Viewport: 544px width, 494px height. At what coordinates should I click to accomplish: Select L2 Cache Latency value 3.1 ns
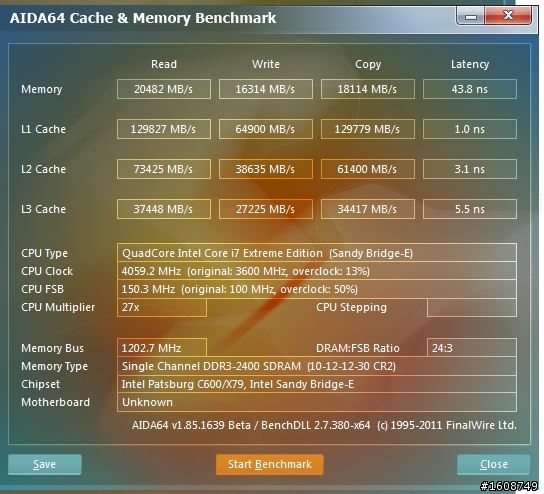click(470, 169)
